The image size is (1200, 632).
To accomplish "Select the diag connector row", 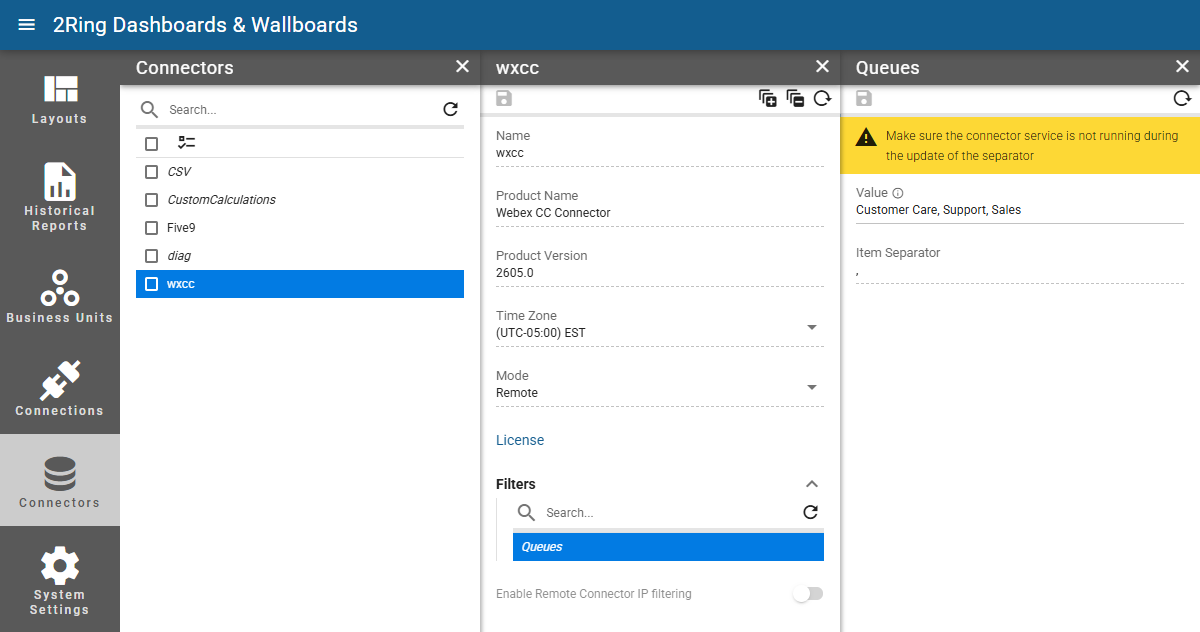I will click(x=300, y=256).
